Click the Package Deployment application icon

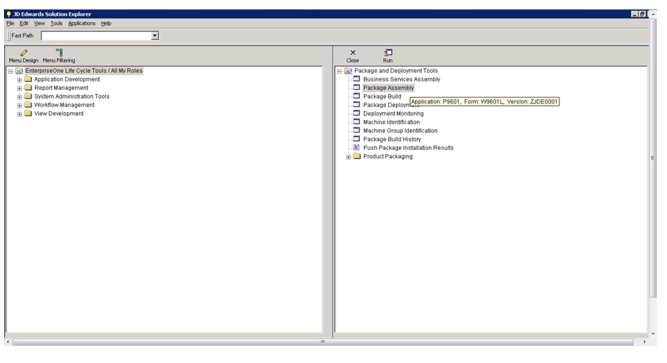click(x=357, y=105)
